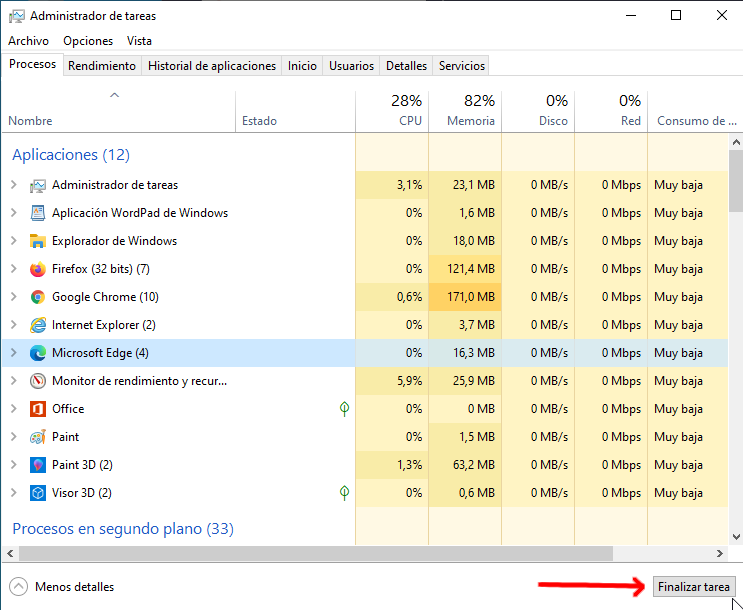Click the 63,2 MB Paint 3D memory cell
The image size is (743, 610).
point(465,464)
